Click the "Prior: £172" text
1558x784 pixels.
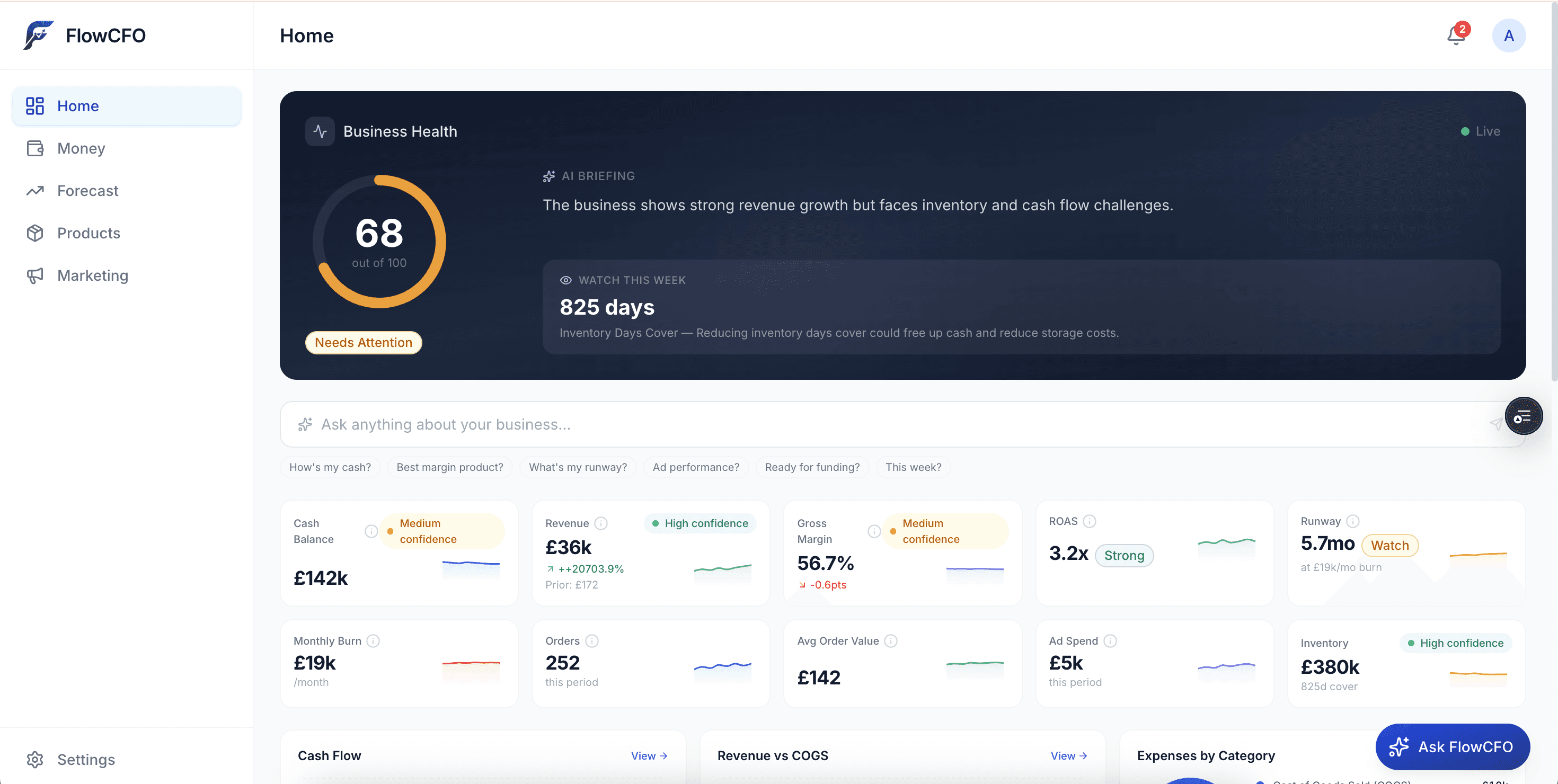click(571, 584)
